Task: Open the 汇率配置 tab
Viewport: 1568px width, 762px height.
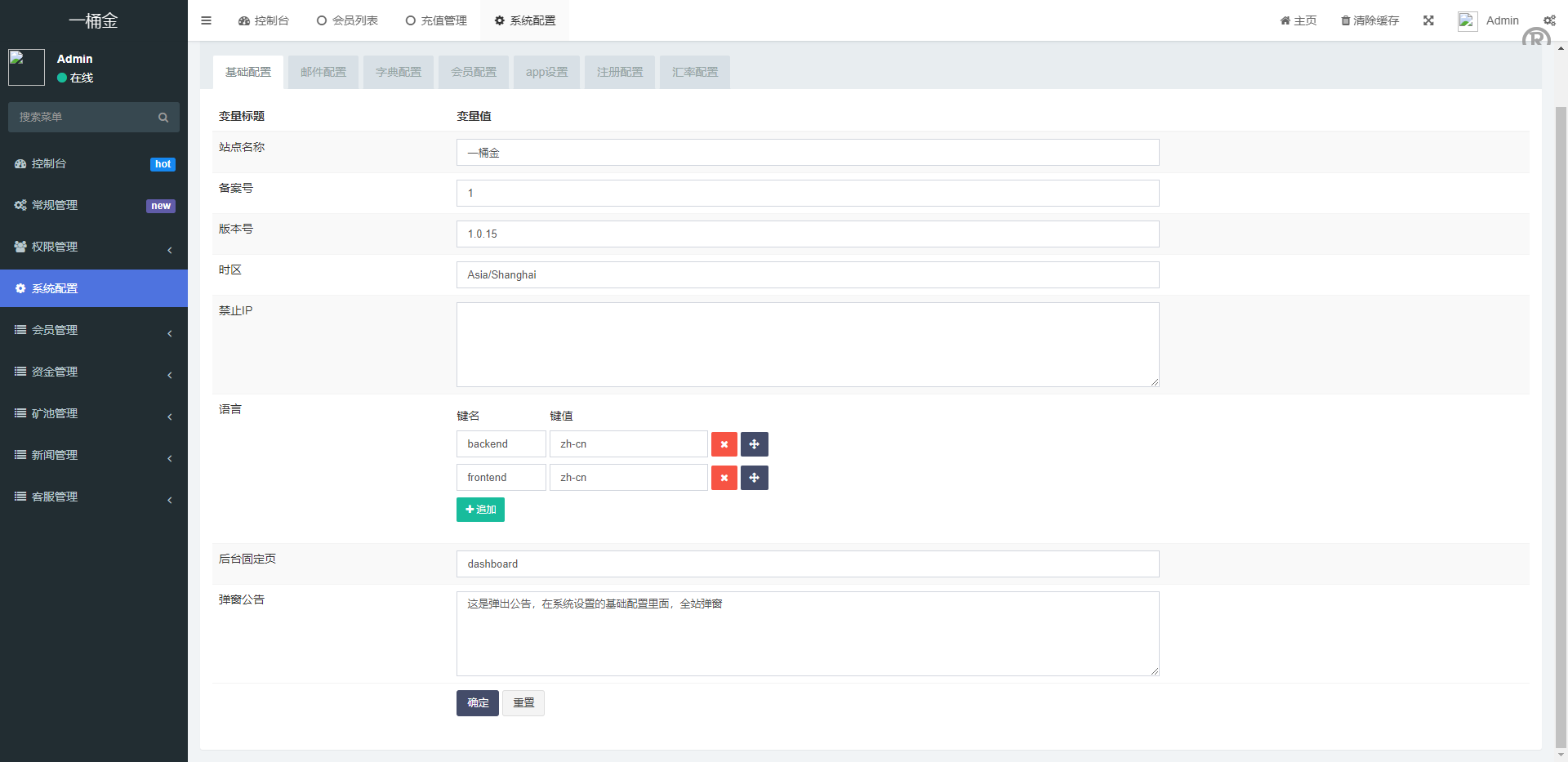Action: tap(695, 72)
